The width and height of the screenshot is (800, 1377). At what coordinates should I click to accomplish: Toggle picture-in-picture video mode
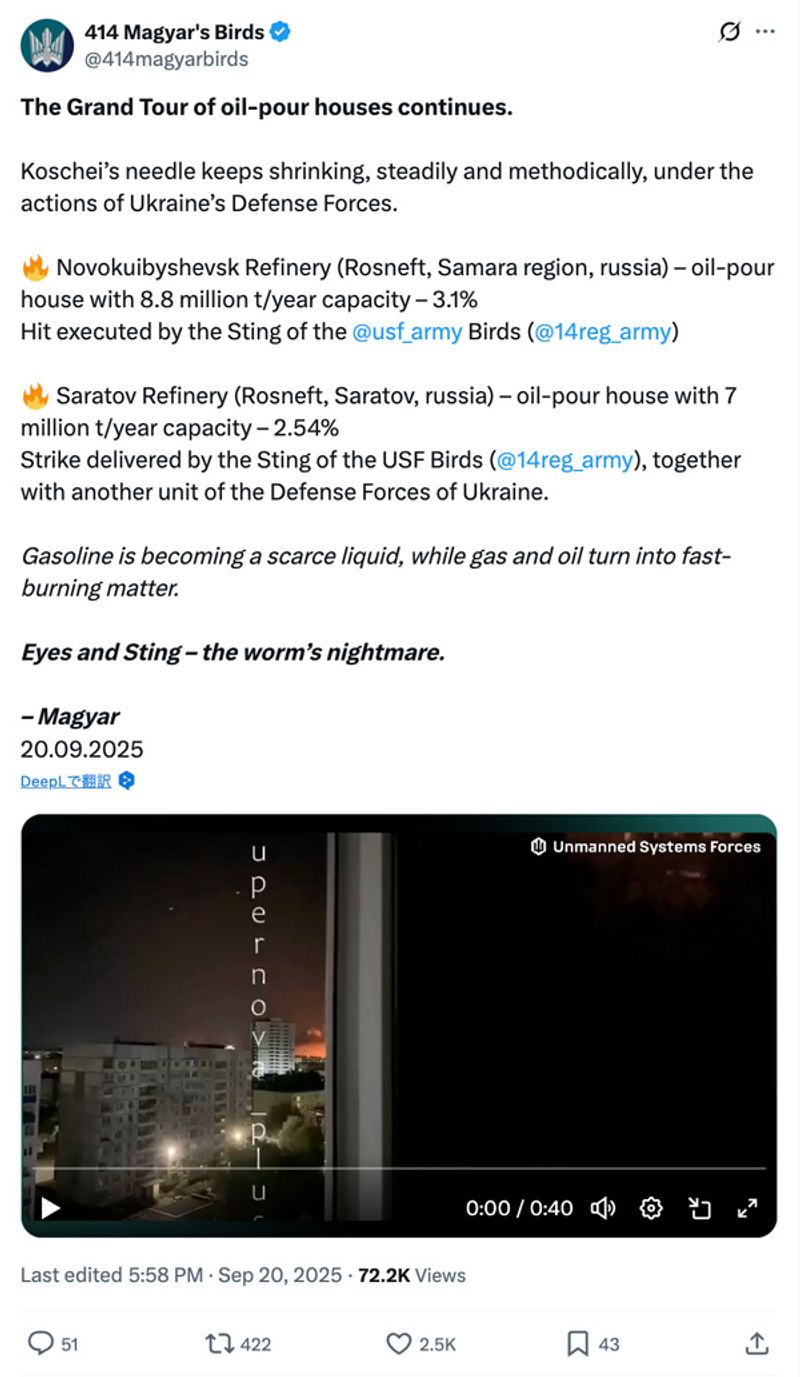click(x=699, y=1208)
